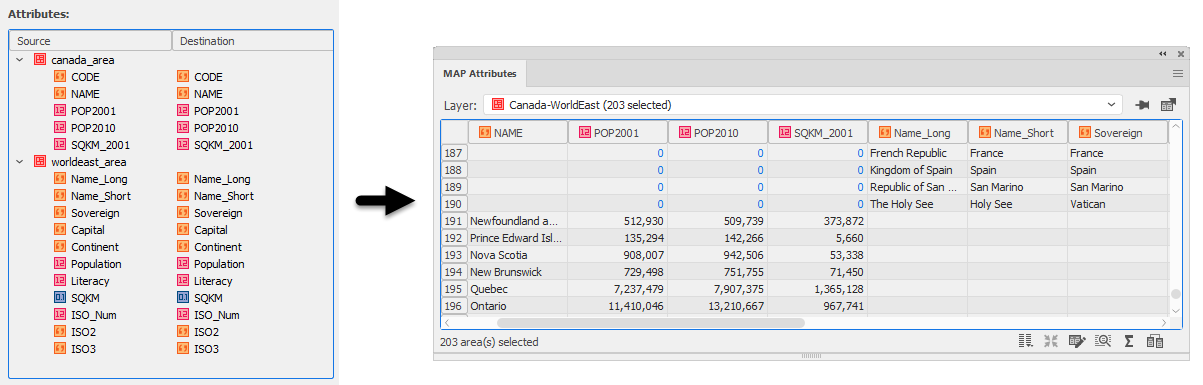Select row header 196
This screenshot has width=1203, height=385.
(455, 306)
